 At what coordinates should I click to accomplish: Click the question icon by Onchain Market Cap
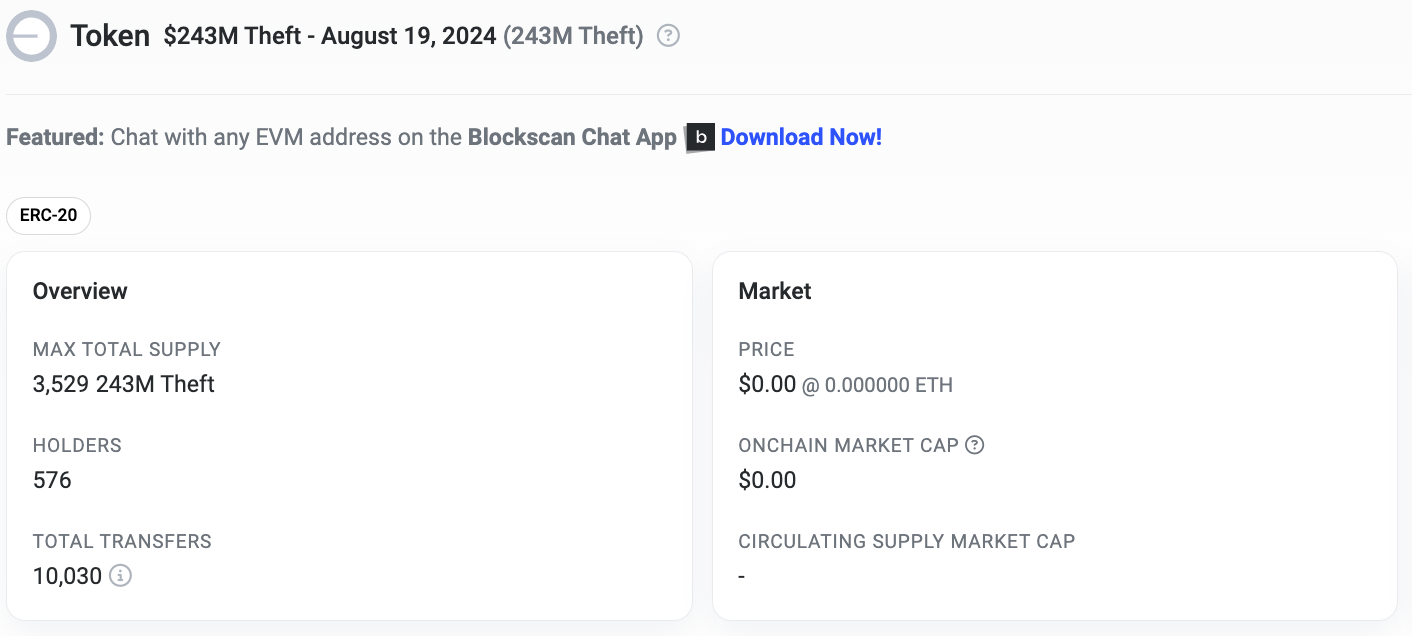click(975, 445)
